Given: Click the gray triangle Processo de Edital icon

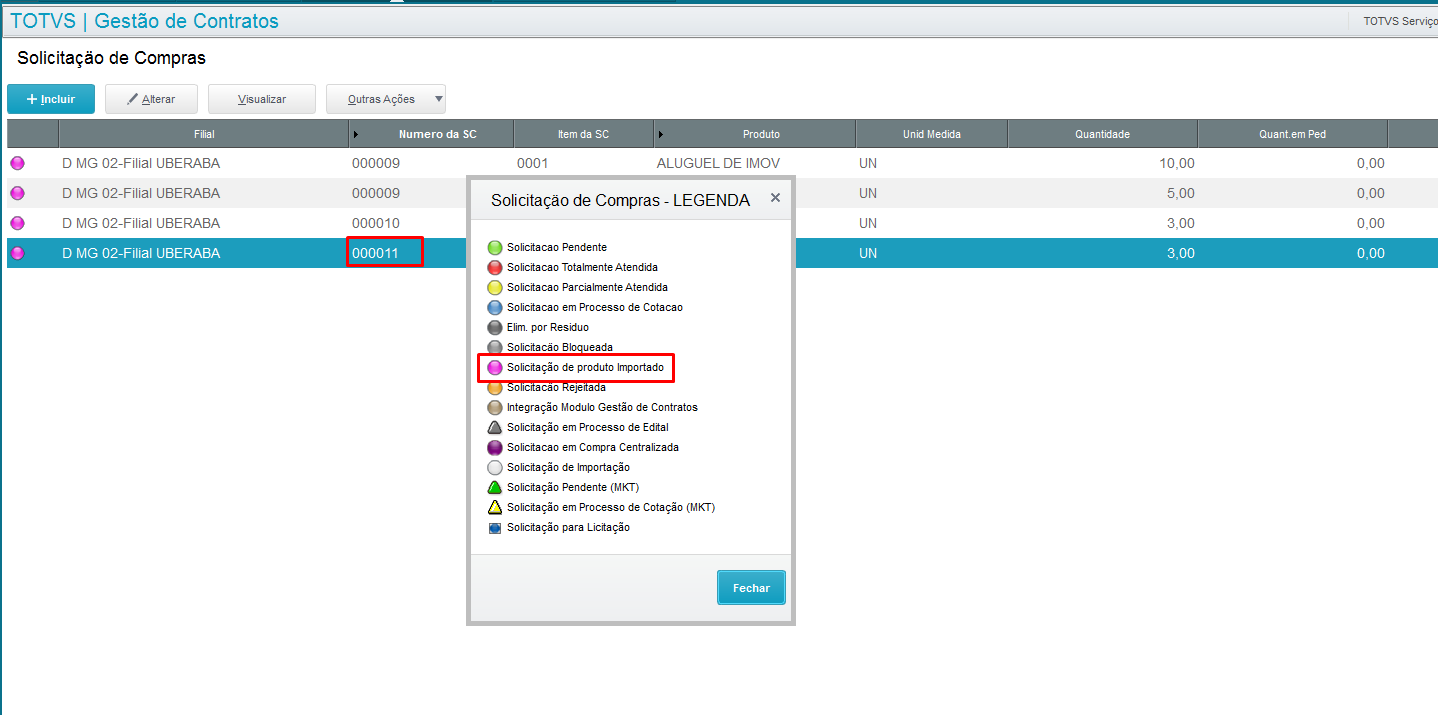Looking at the screenshot, I should point(494,427).
